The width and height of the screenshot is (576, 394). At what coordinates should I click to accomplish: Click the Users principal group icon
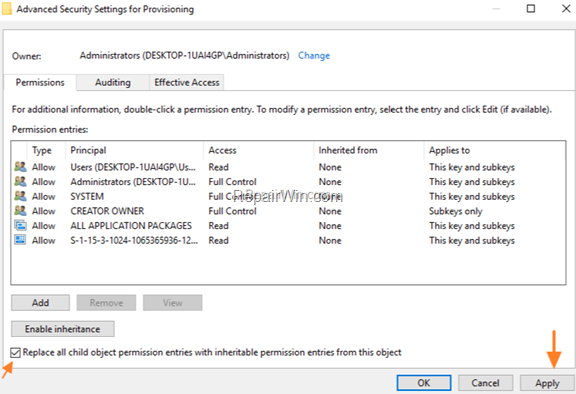(20, 167)
